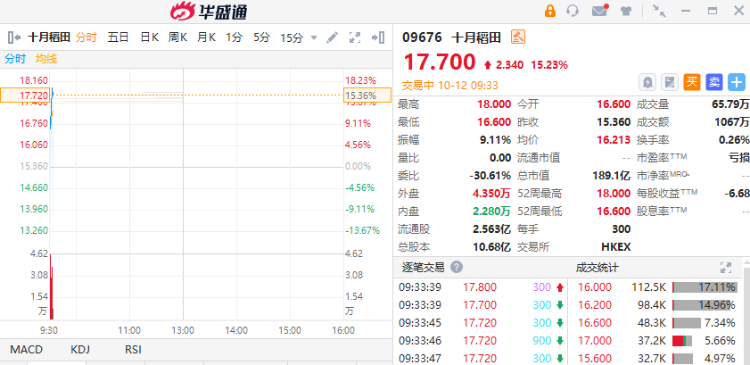
Task: Click the 17.720 price marker label
Action: (24, 95)
